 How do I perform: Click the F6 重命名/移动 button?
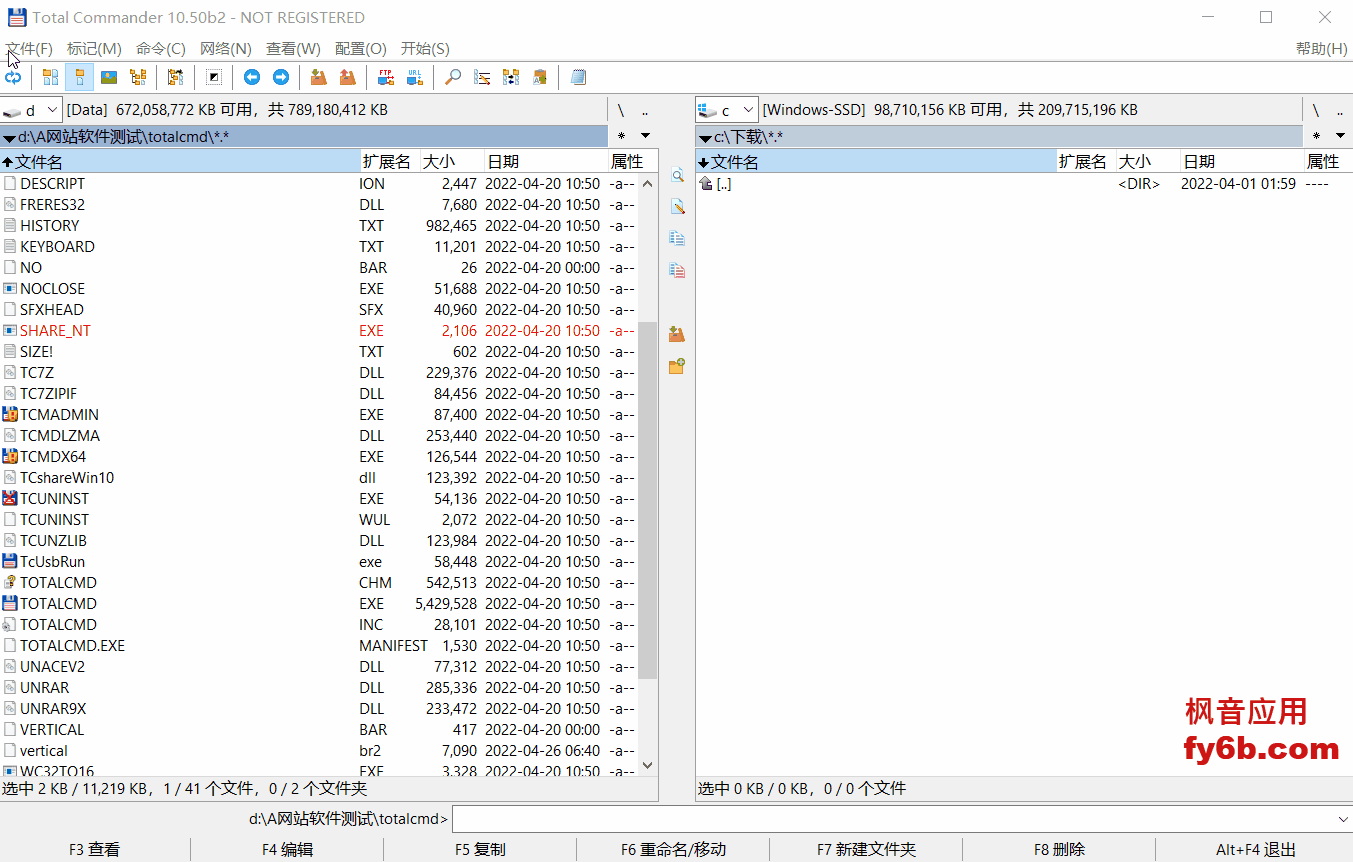pos(673,849)
